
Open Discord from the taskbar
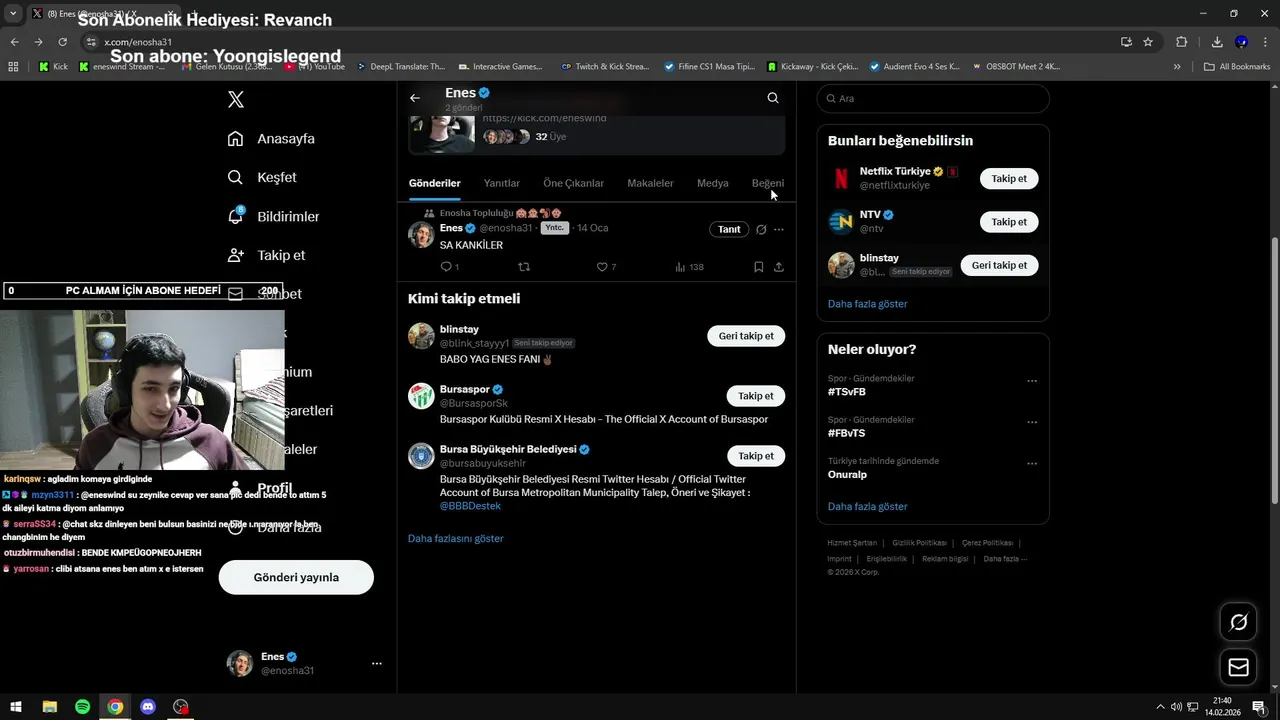(148, 707)
